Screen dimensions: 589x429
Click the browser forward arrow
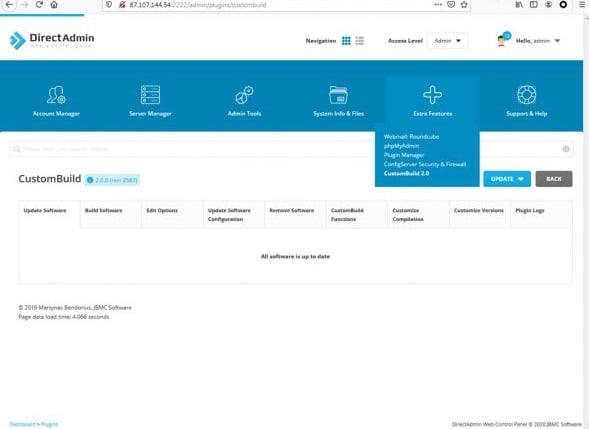[x=24, y=5]
